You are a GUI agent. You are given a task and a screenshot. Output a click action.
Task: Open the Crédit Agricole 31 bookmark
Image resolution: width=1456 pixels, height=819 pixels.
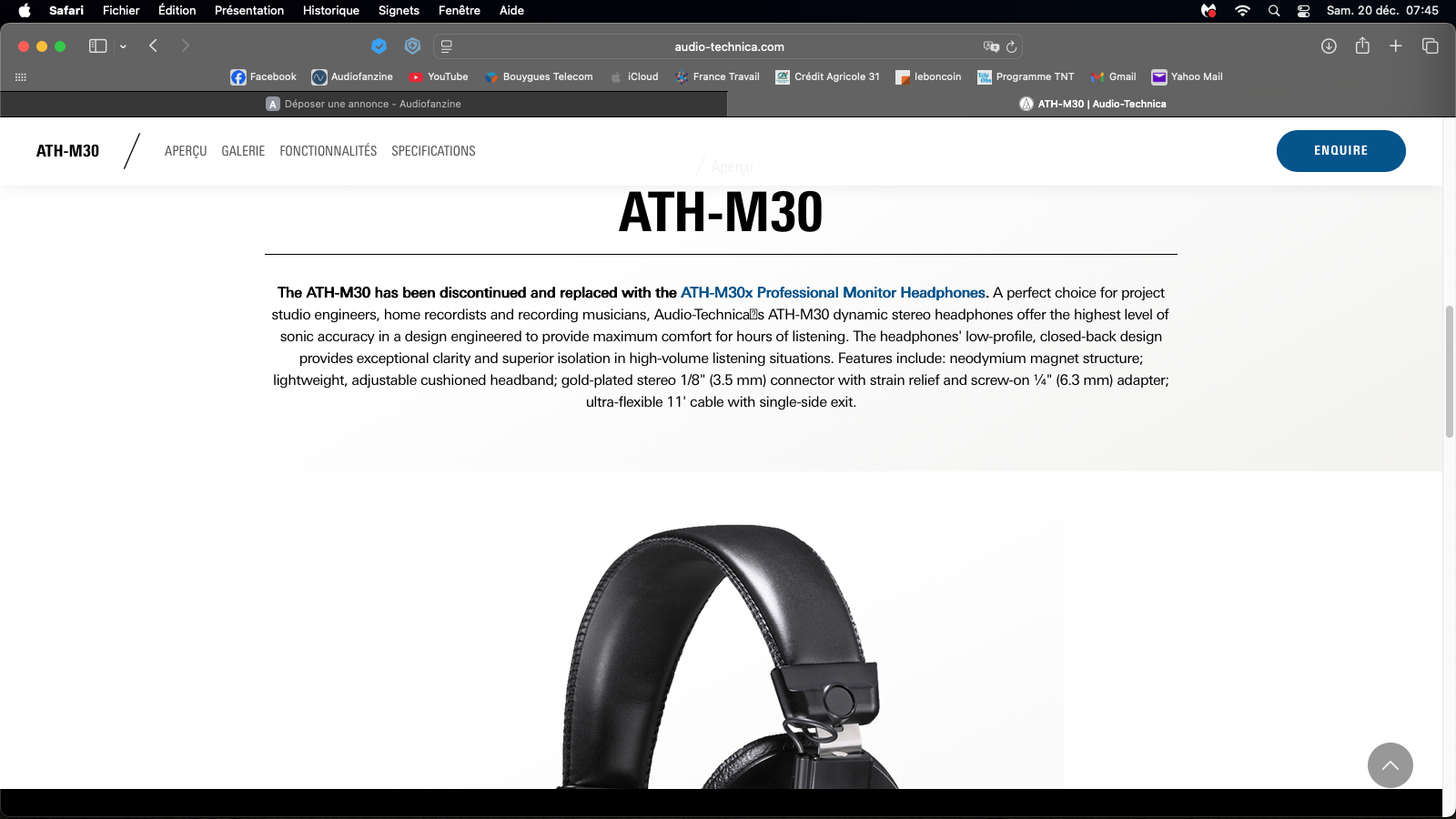827,77
